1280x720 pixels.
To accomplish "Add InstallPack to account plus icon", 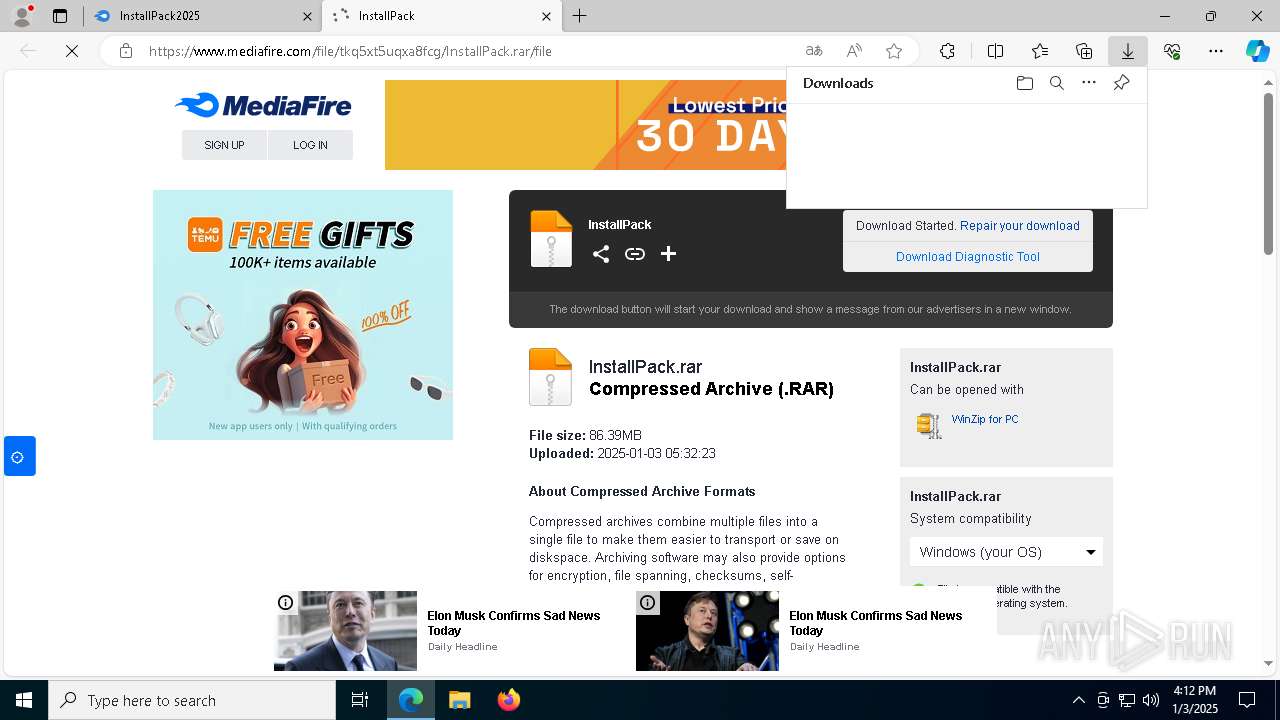I will (x=669, y=254).
